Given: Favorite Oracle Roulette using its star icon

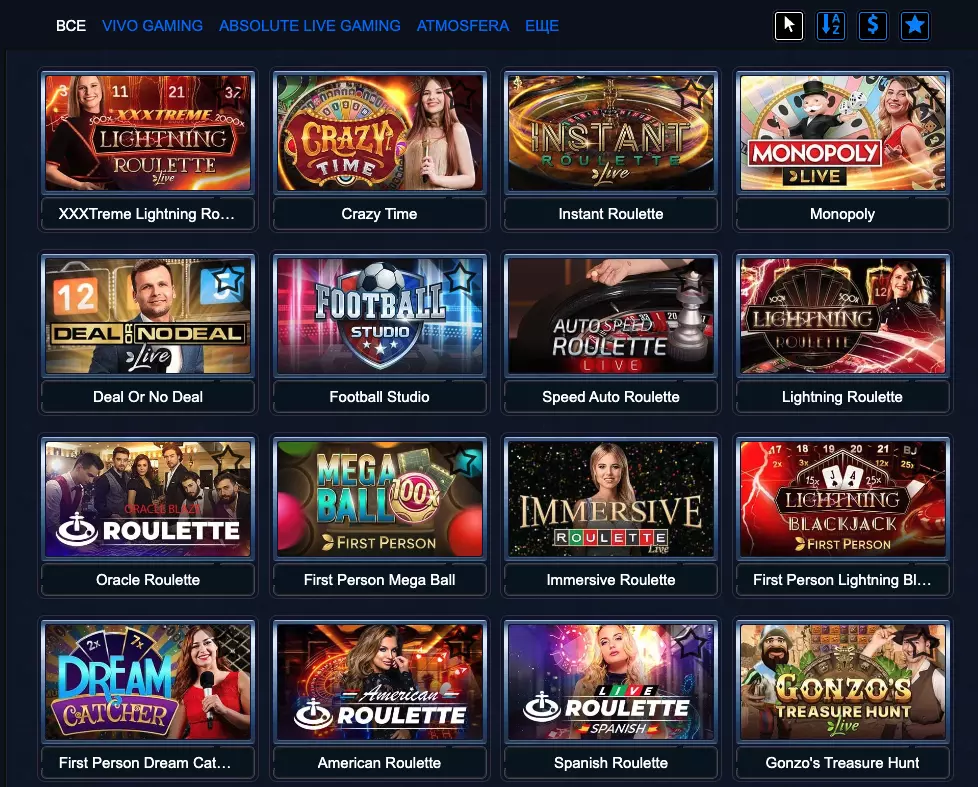Looking at the screenshot, I should [229, 460].
